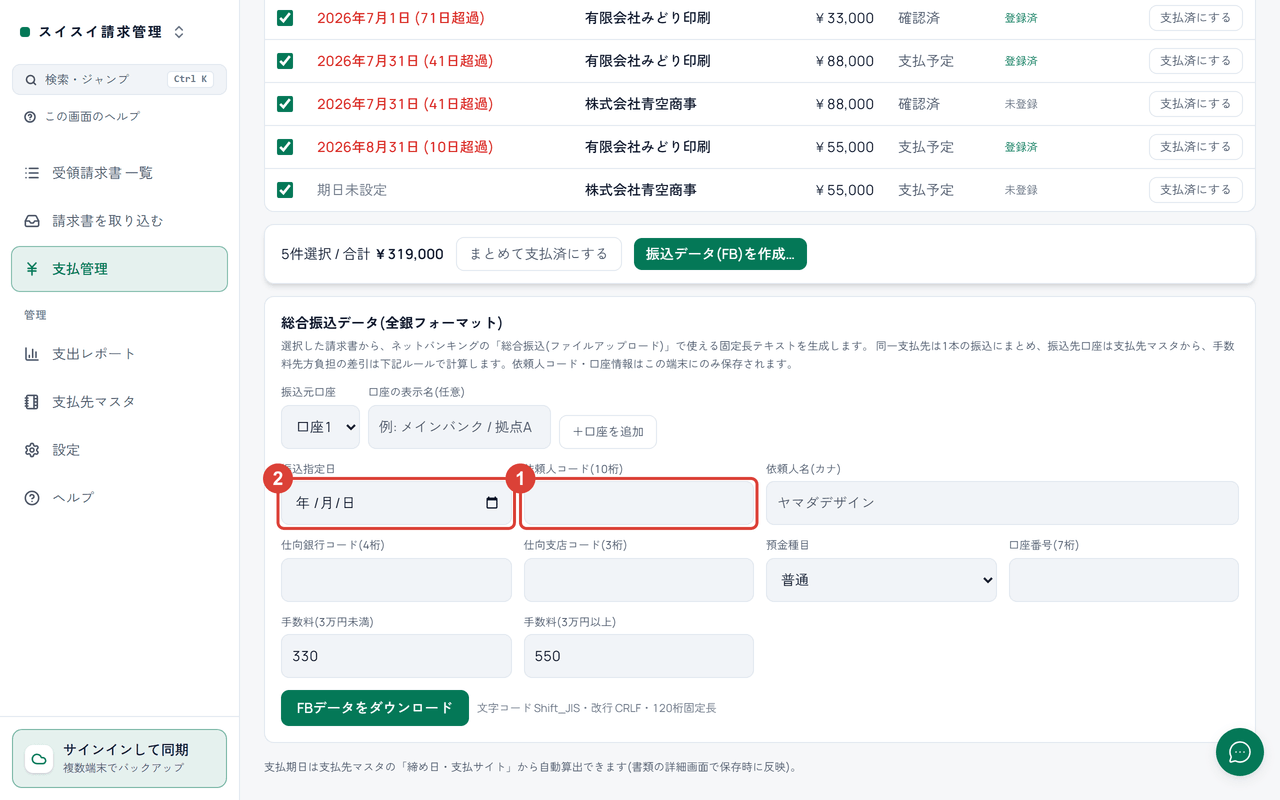Image resolution: width=1280 pixels, height=800 pixels.
Task: Click the 手数料(3万円以上) field showing 550
Action: pos(639,656)
